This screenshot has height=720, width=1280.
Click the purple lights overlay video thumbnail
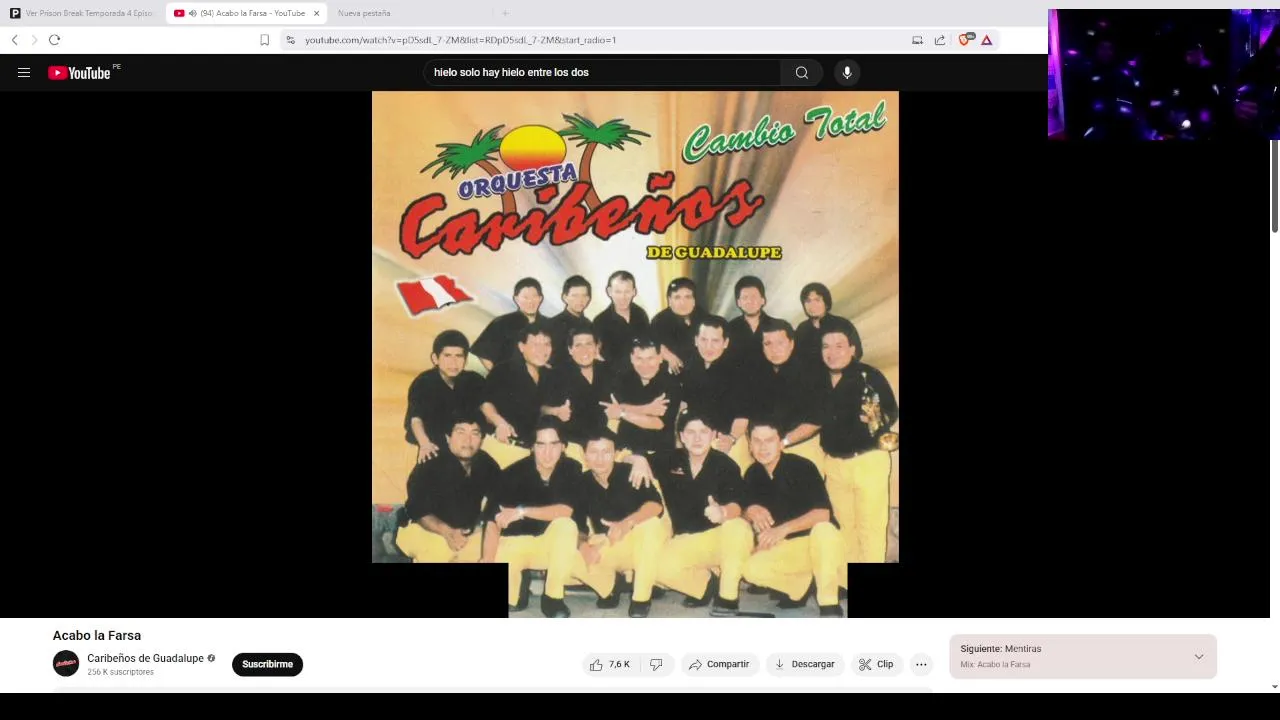[1164, 74]
